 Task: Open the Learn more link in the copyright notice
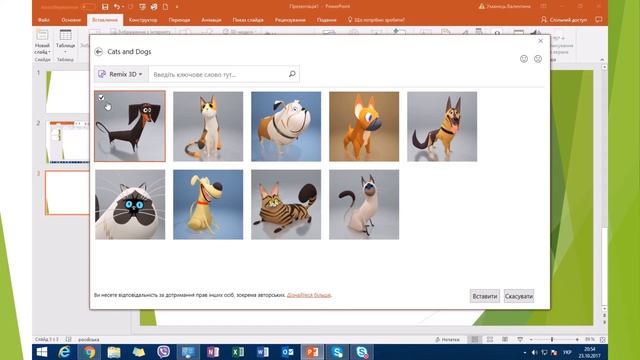[309, 295]
